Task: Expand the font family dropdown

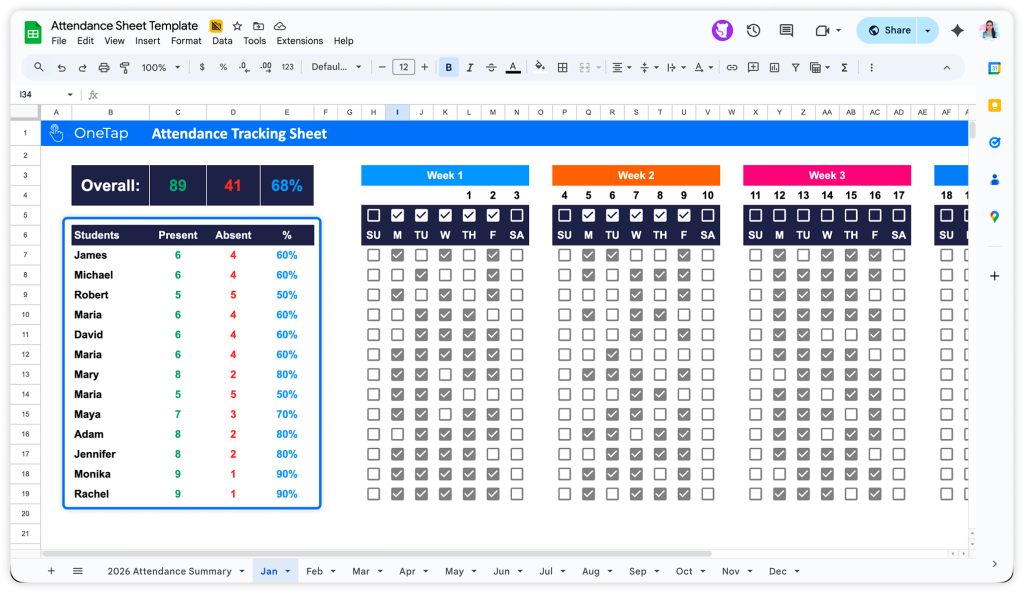Action: [x=337, y=67]
